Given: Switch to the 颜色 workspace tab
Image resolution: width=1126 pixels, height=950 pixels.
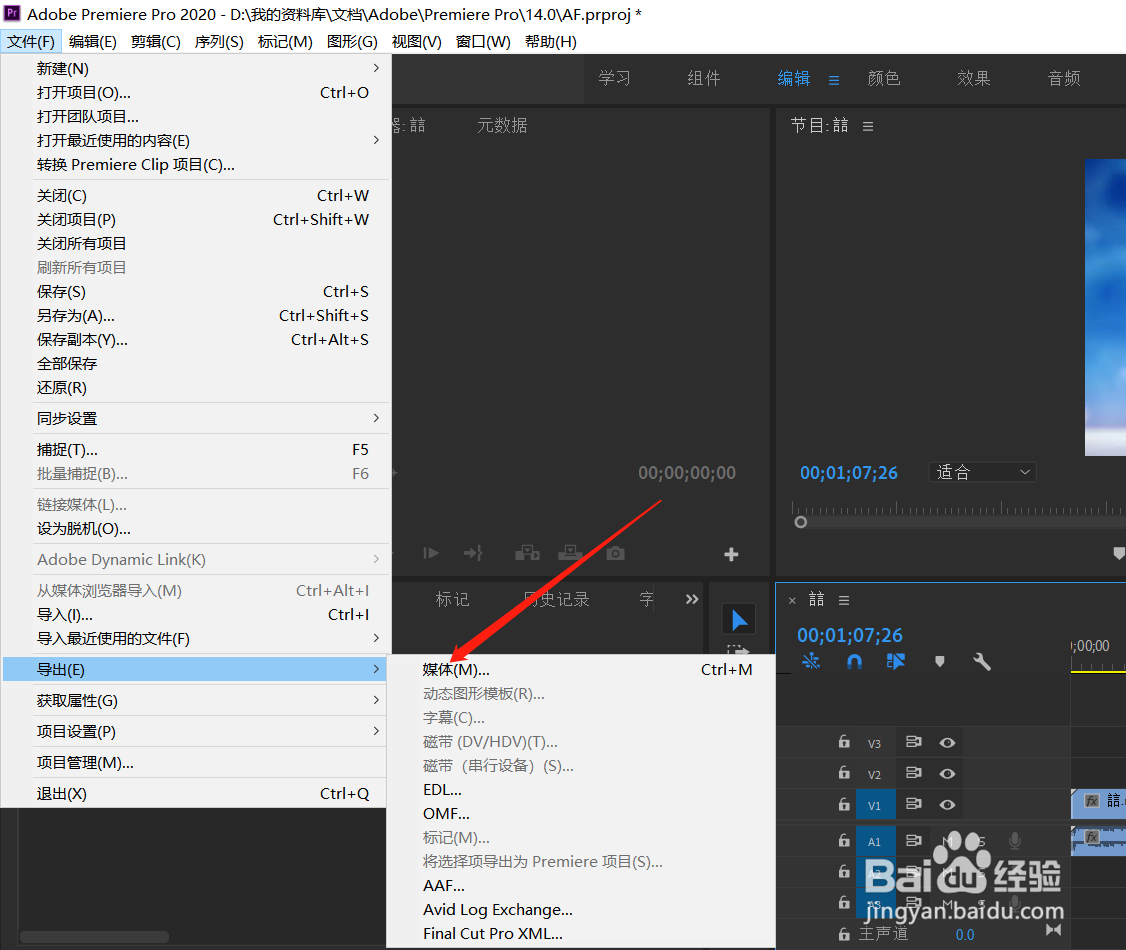Looking at the screenshot, I should coord(883,78).
